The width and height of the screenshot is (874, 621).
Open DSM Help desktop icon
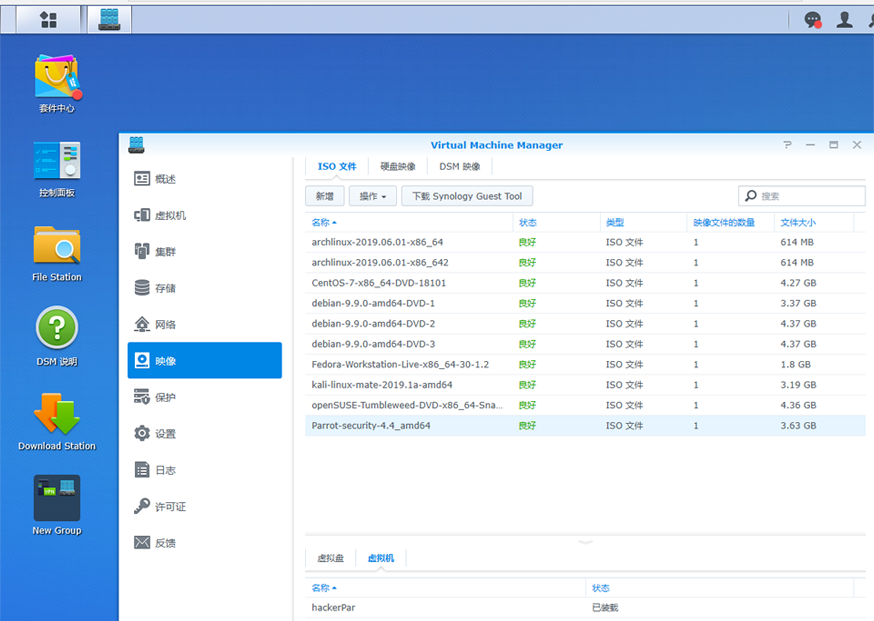(x=57, y=331)
